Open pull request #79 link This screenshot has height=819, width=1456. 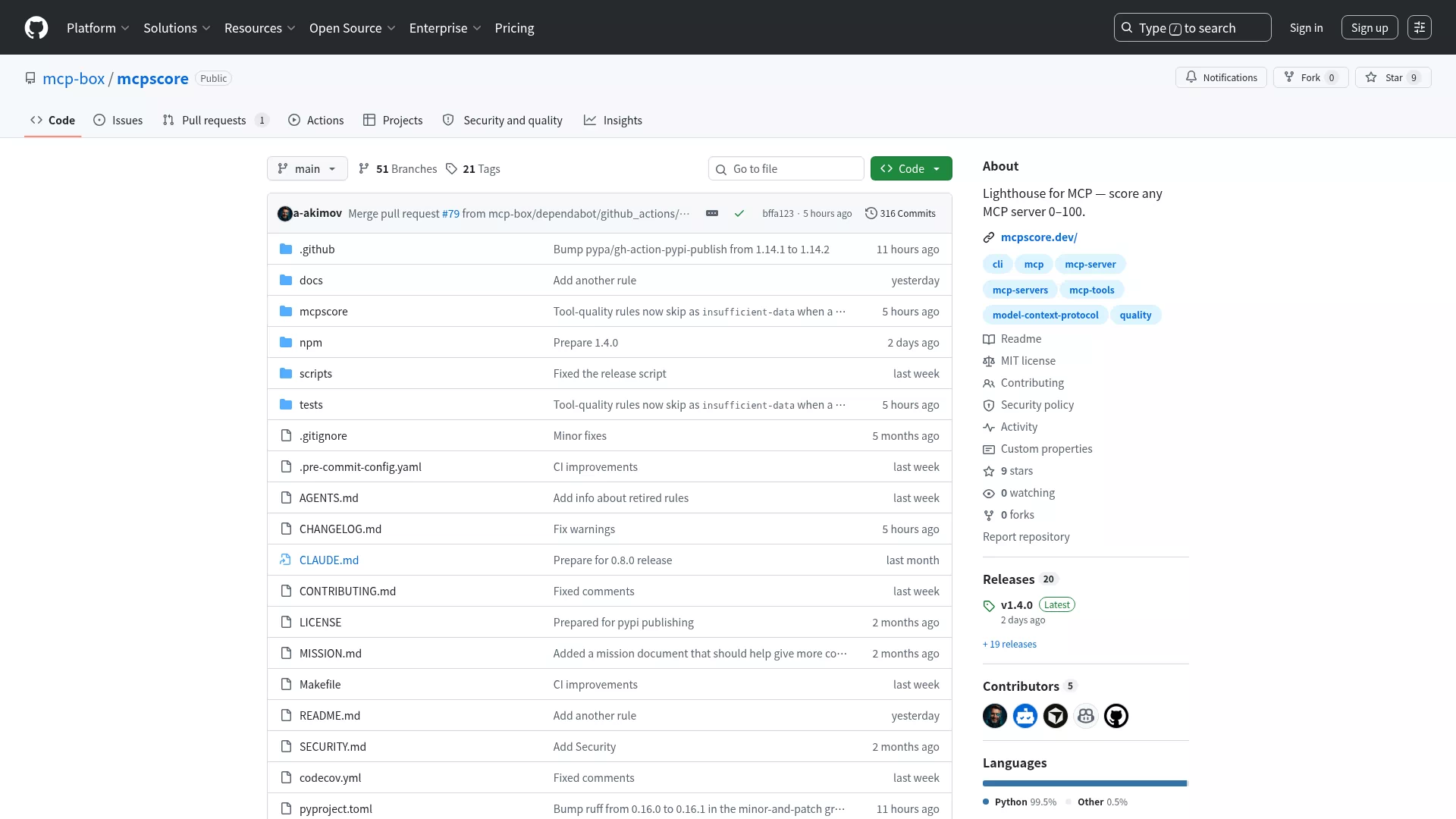click(x=450, y=214)
